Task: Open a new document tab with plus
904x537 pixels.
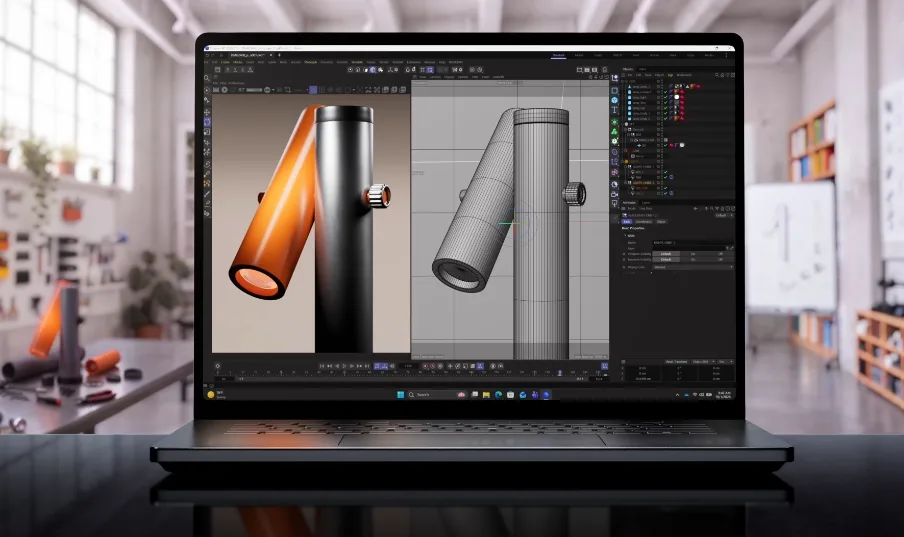Action: coord(279,55)
